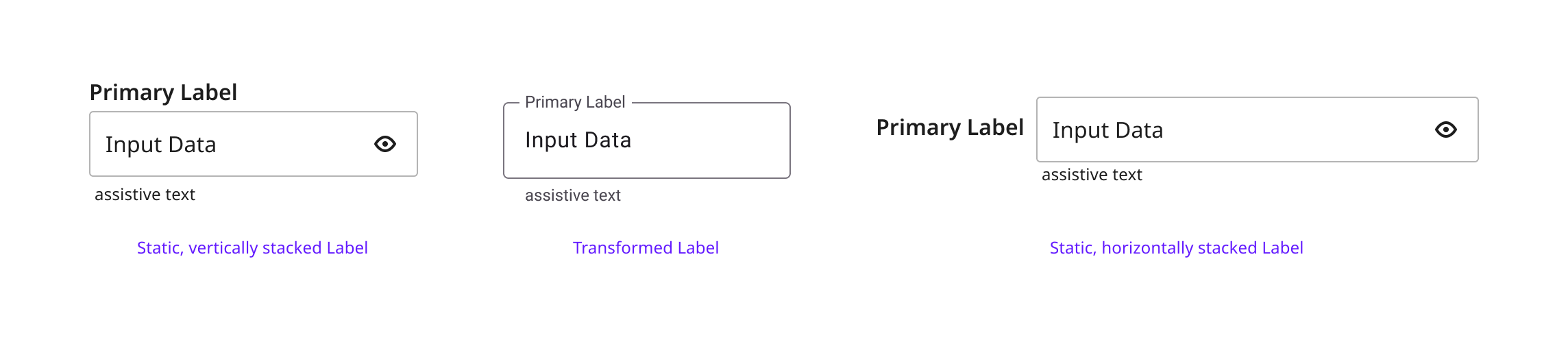Click assistive text under left field

[x=145, y=195]
